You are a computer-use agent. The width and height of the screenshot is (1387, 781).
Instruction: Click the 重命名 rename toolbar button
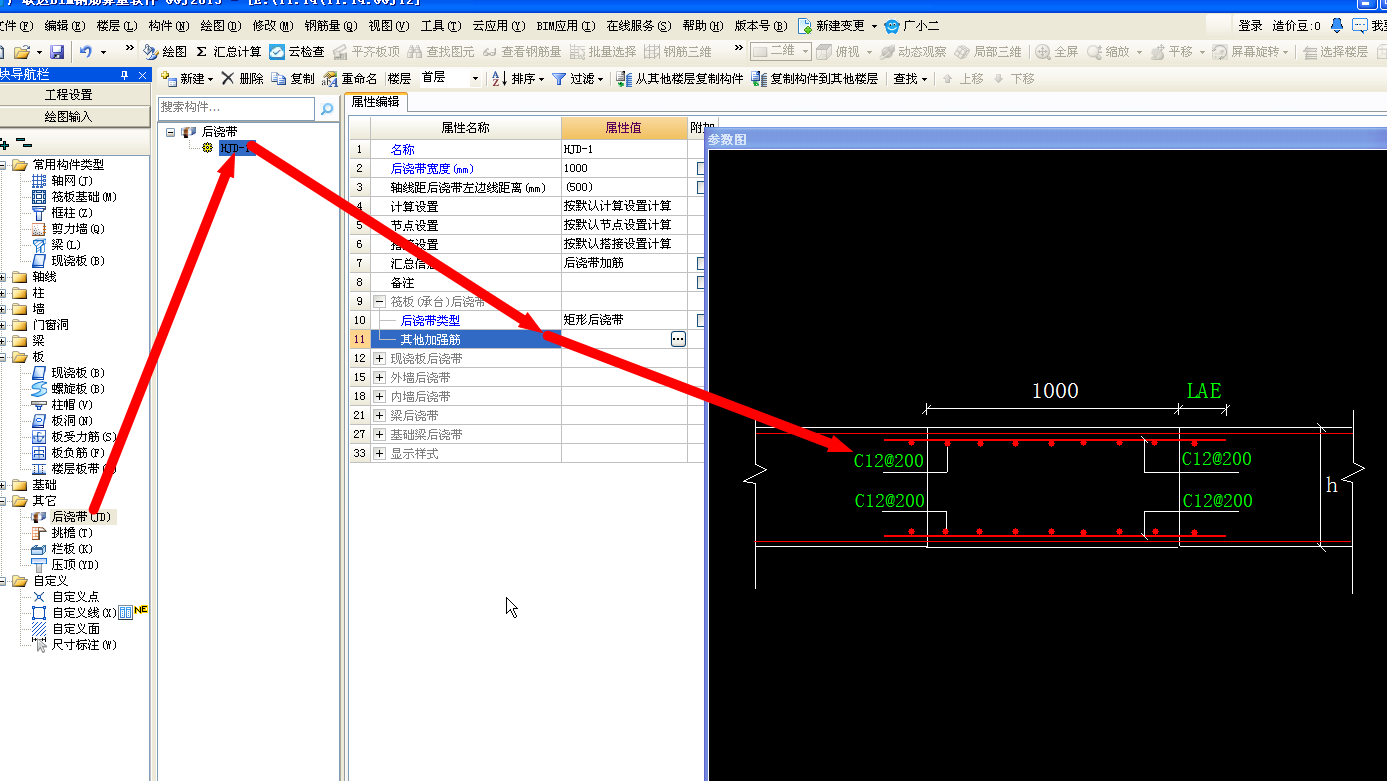tap(351, 78)
